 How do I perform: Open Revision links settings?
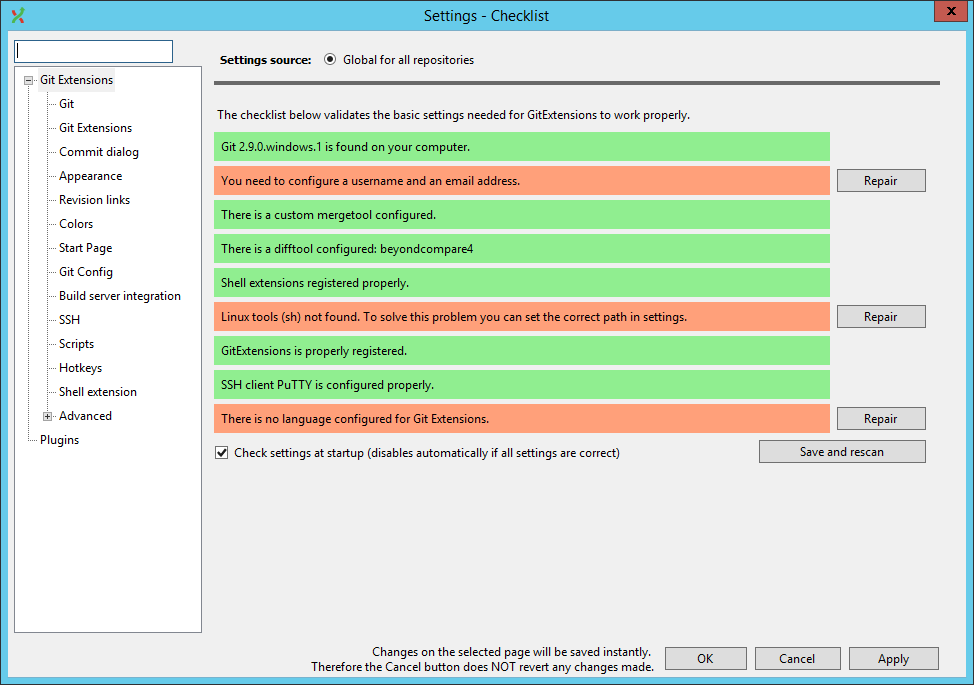click(x=94, y=200)
